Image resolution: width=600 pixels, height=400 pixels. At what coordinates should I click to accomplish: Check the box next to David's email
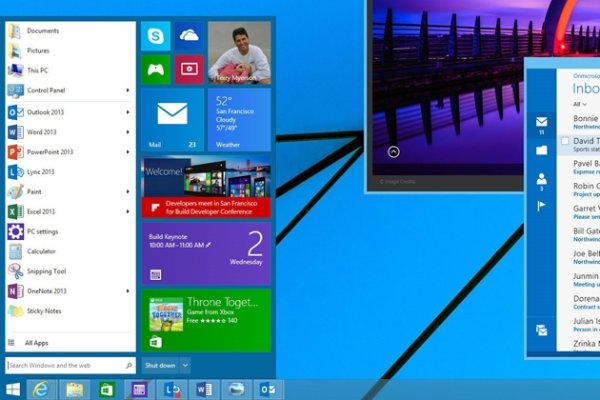[x=566, y=142]
